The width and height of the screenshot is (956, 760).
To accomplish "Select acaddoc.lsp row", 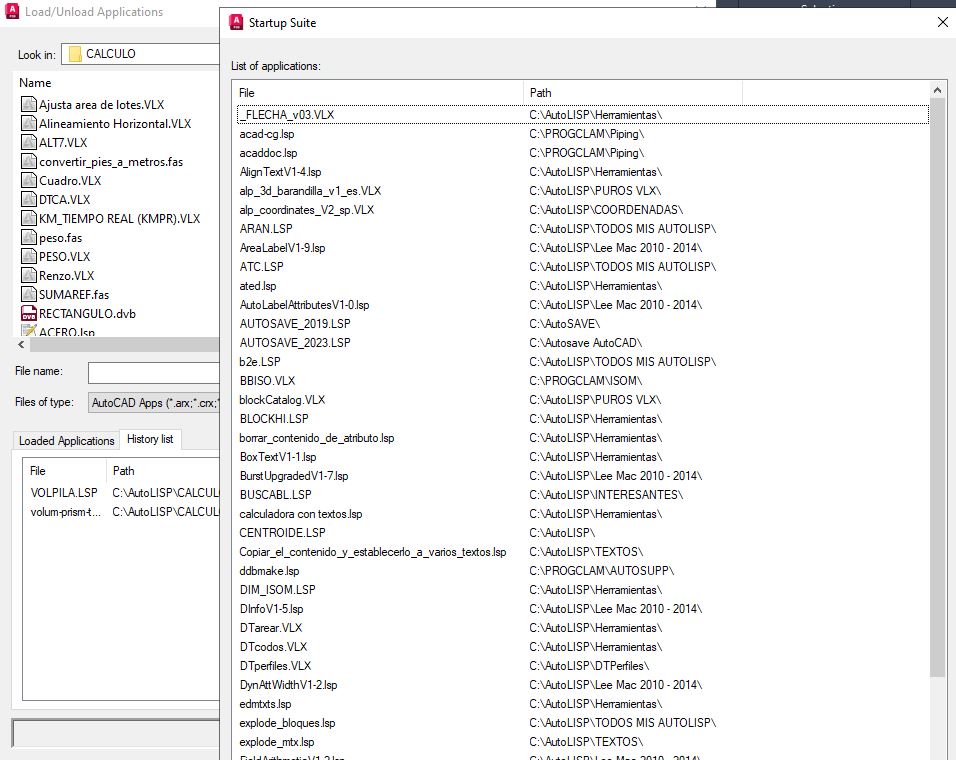I will [x=582, y=153].
